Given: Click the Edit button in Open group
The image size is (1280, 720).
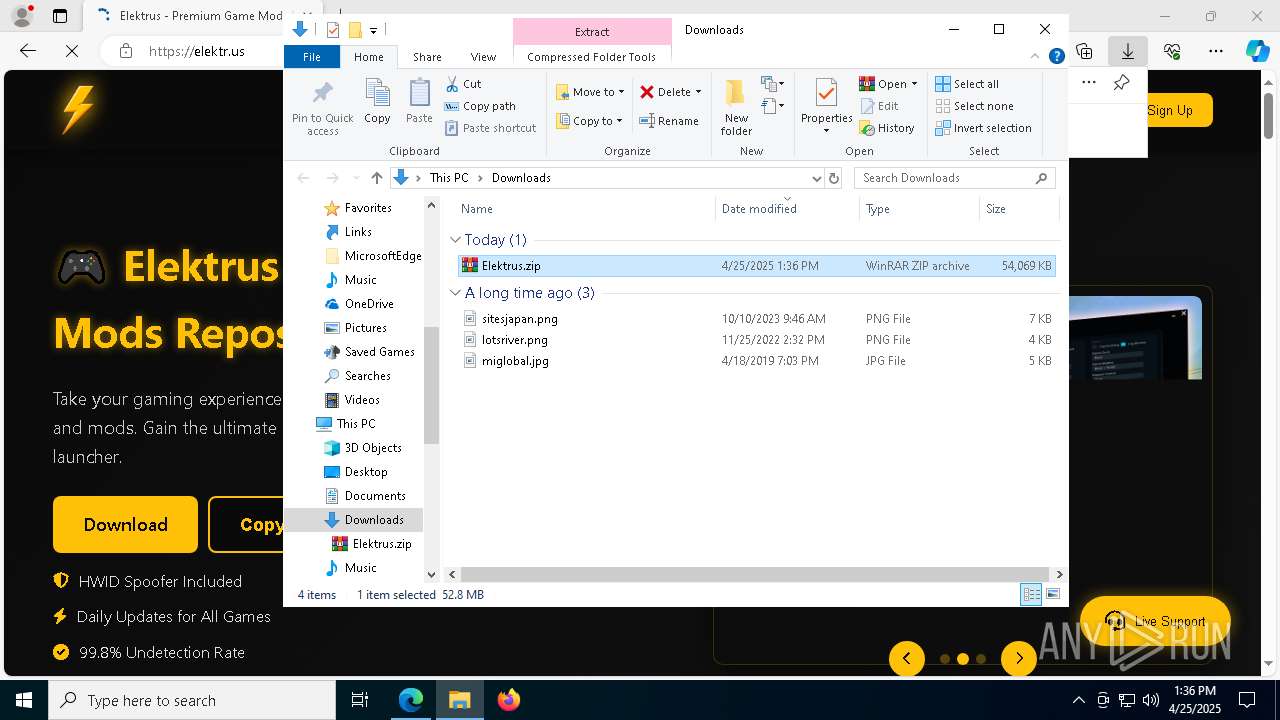Looking at the screenshot, I should pos(879,106).
